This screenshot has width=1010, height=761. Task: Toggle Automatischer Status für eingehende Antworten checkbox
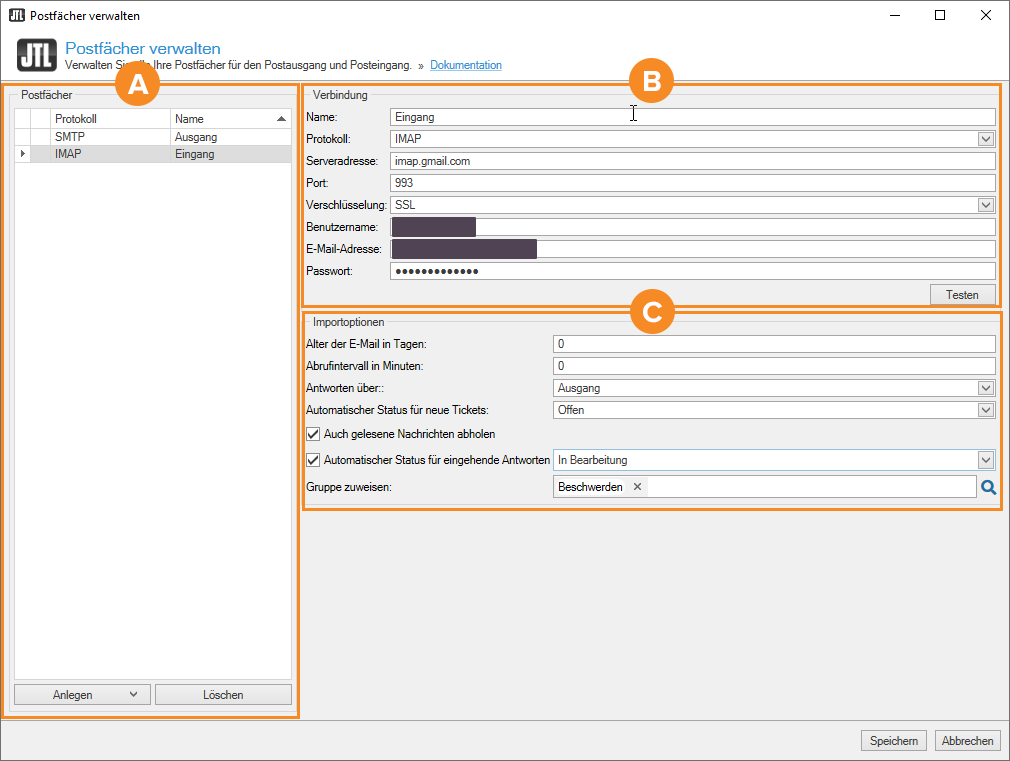coord(313,460)
